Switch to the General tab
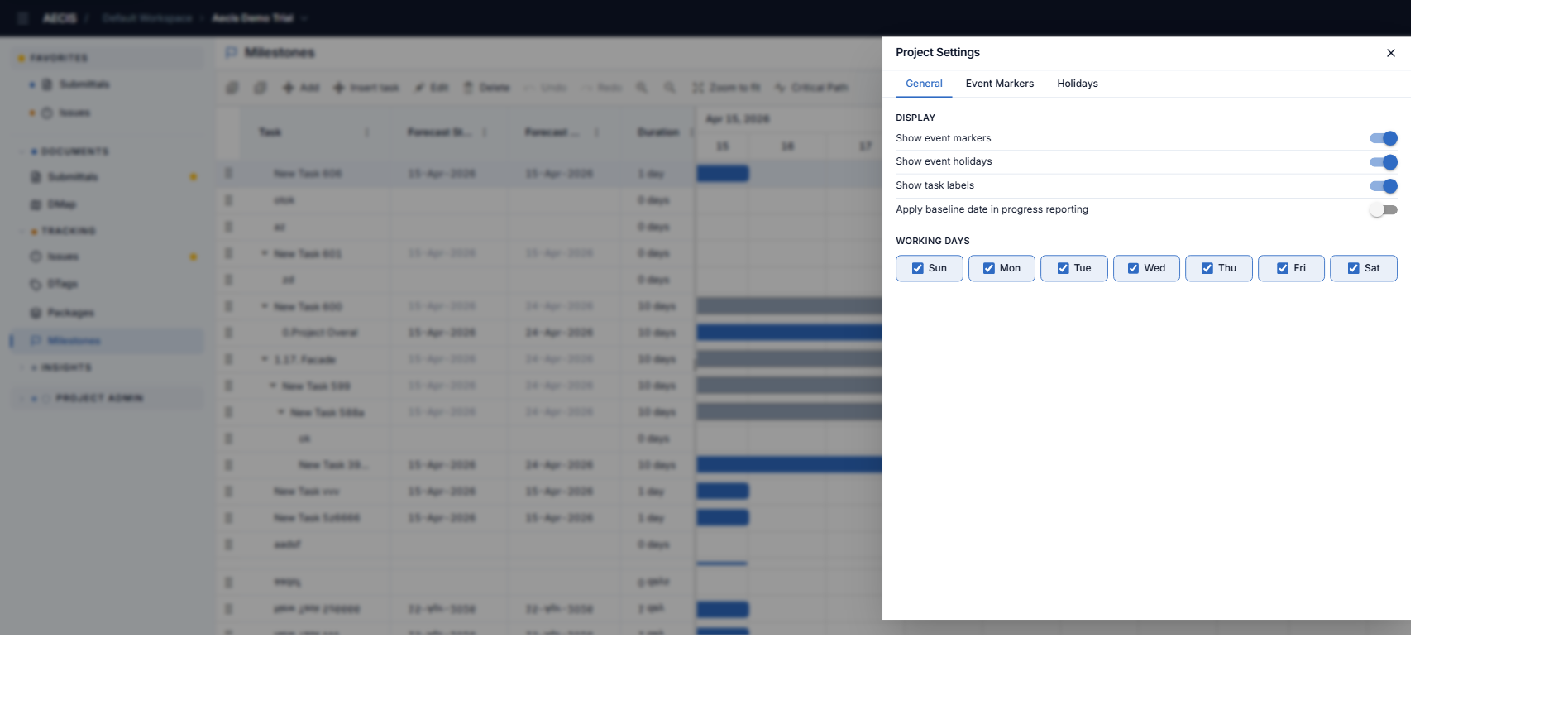The image size is (1568, 705). pyautogui.click(x=924, y=84)
